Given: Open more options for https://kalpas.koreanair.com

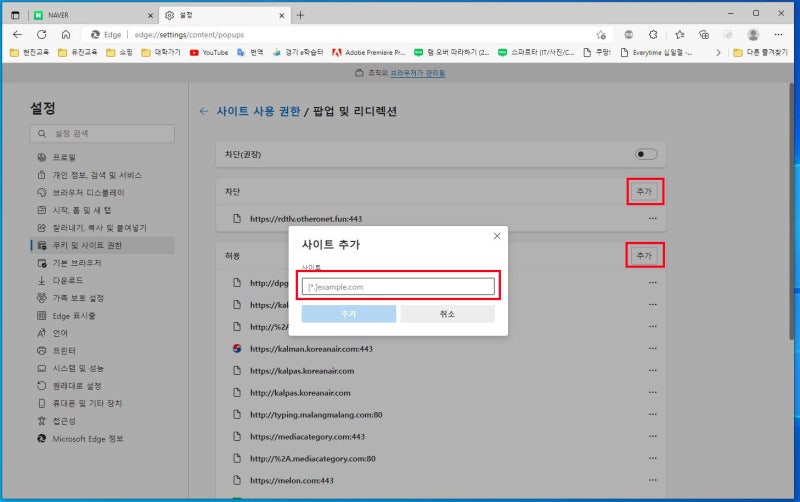Looking at the screenshot, I should click(x=653, y=370).
